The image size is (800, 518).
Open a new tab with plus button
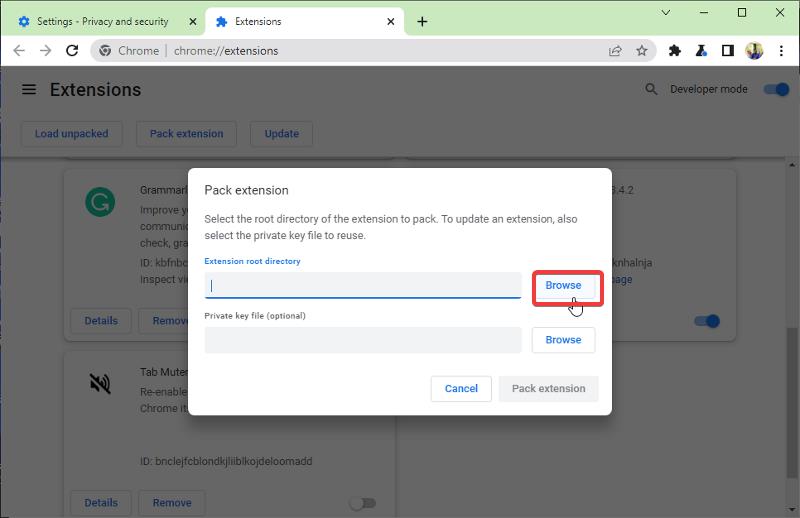(x=422, y=21)
